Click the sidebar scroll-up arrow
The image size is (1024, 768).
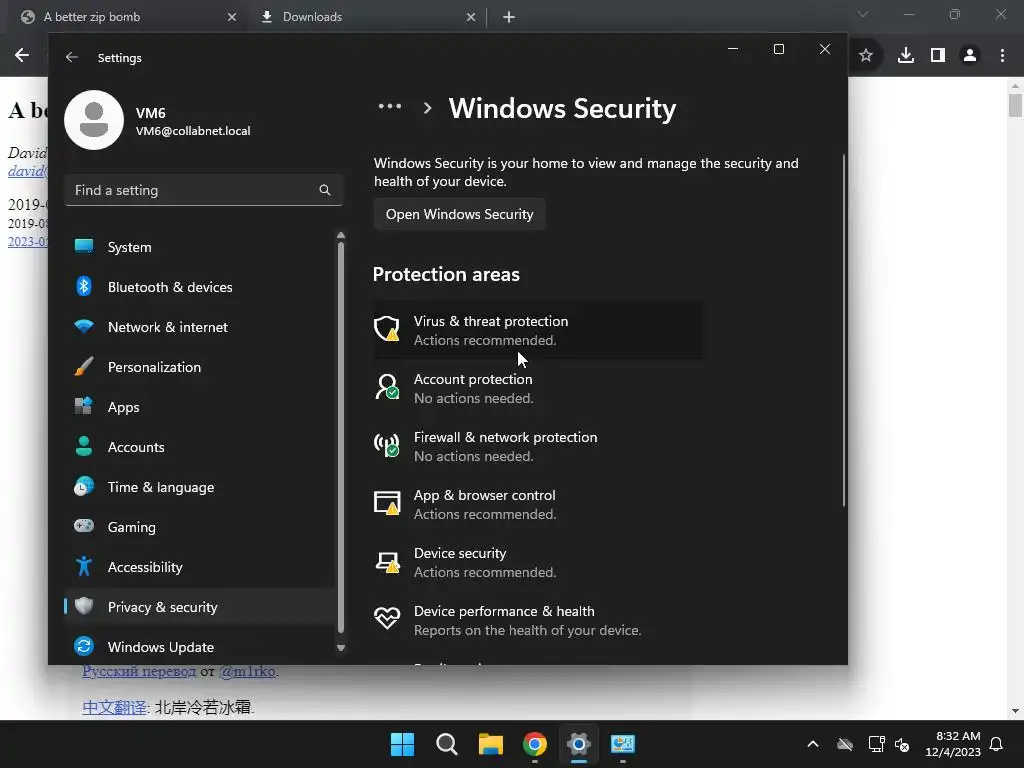point(340,235)
